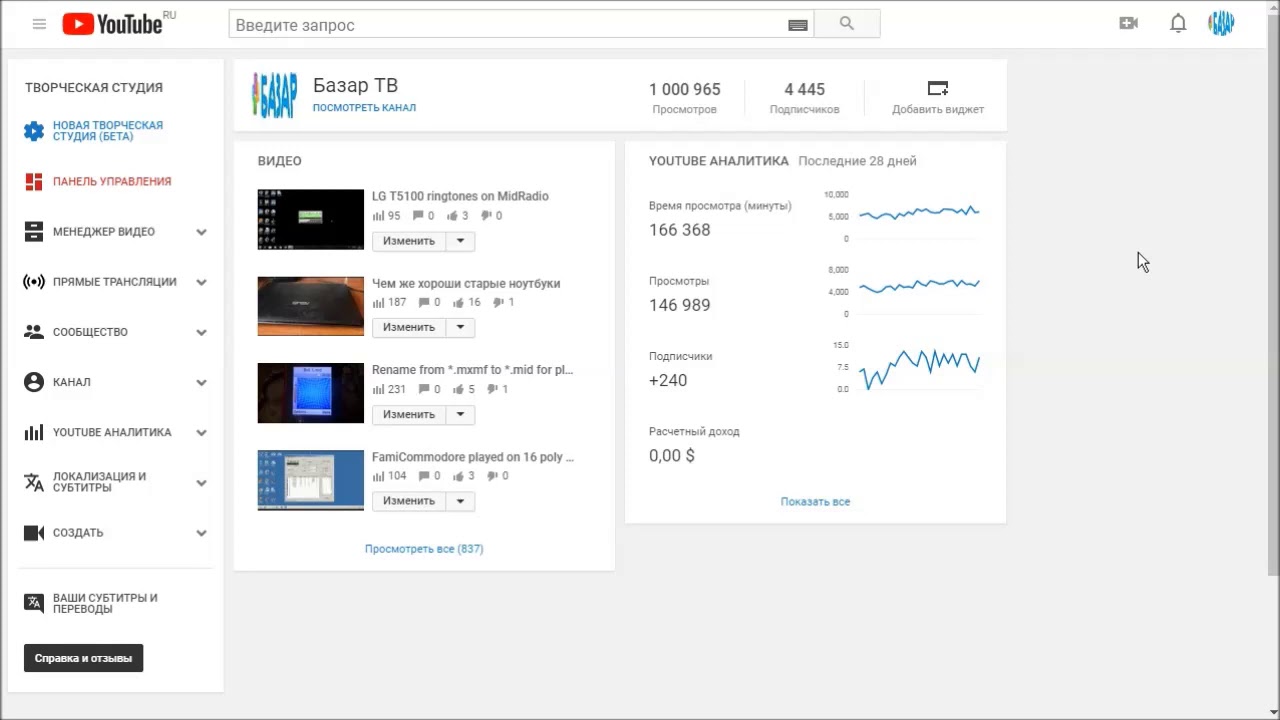The image size is (1280, 720).
Task: Click the search magnifier button
Action: tap(847, 24)
